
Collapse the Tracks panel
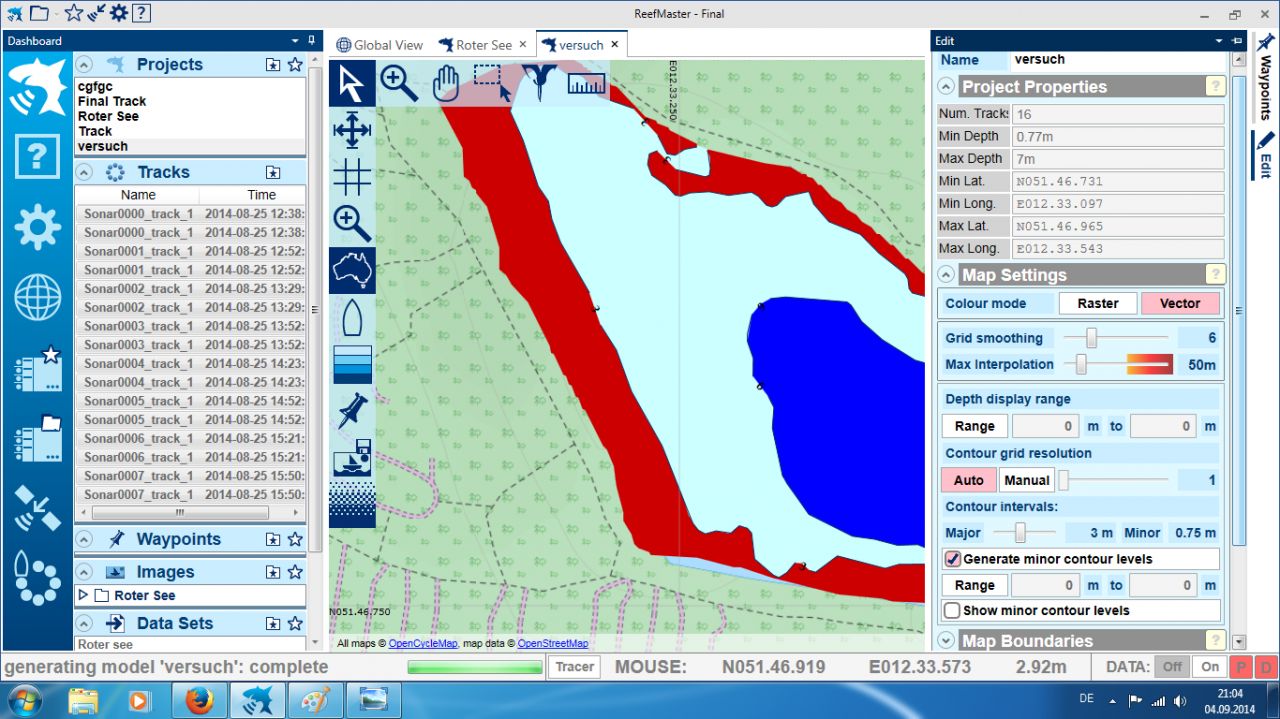(x=84, y=172)
